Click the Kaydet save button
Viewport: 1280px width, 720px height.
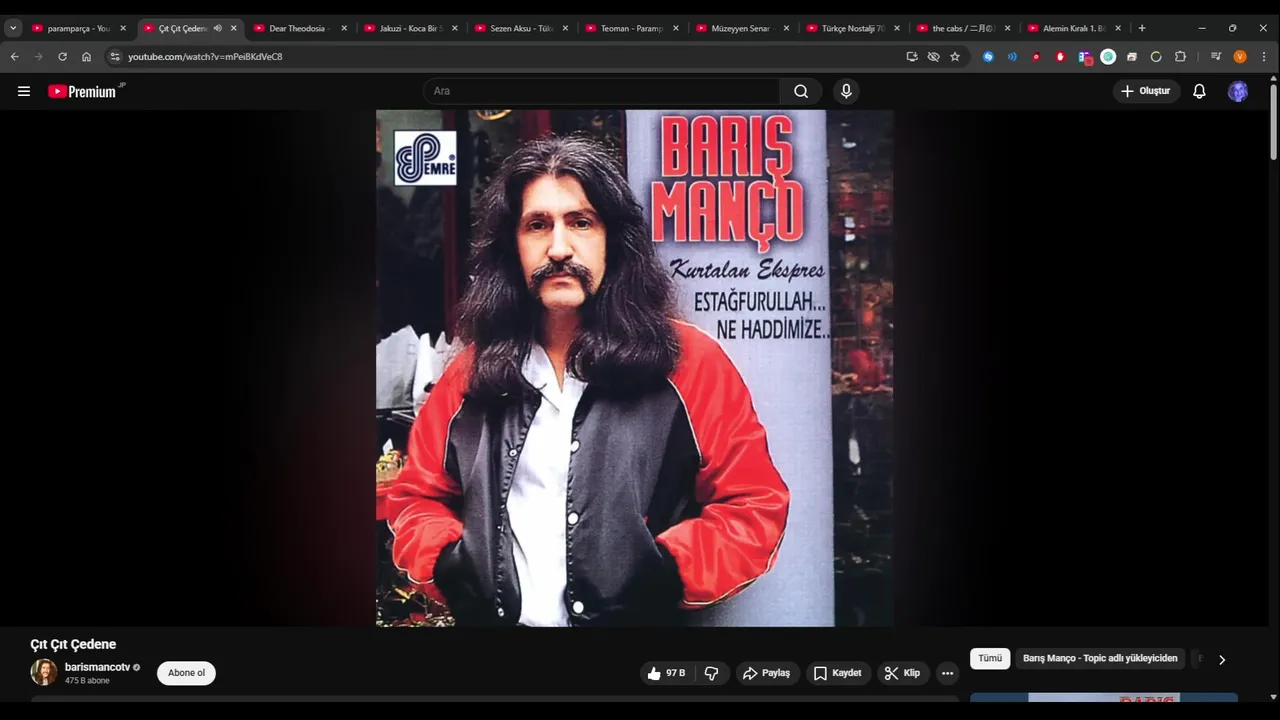838,673
